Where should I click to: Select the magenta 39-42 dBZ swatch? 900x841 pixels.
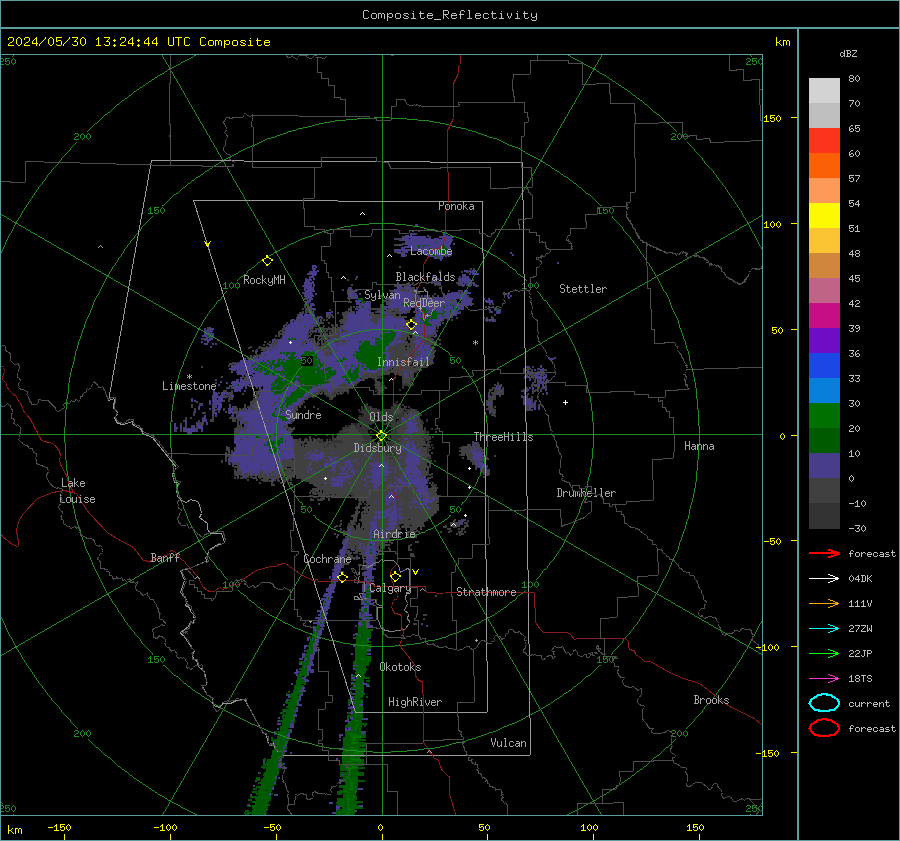[824, 316]
